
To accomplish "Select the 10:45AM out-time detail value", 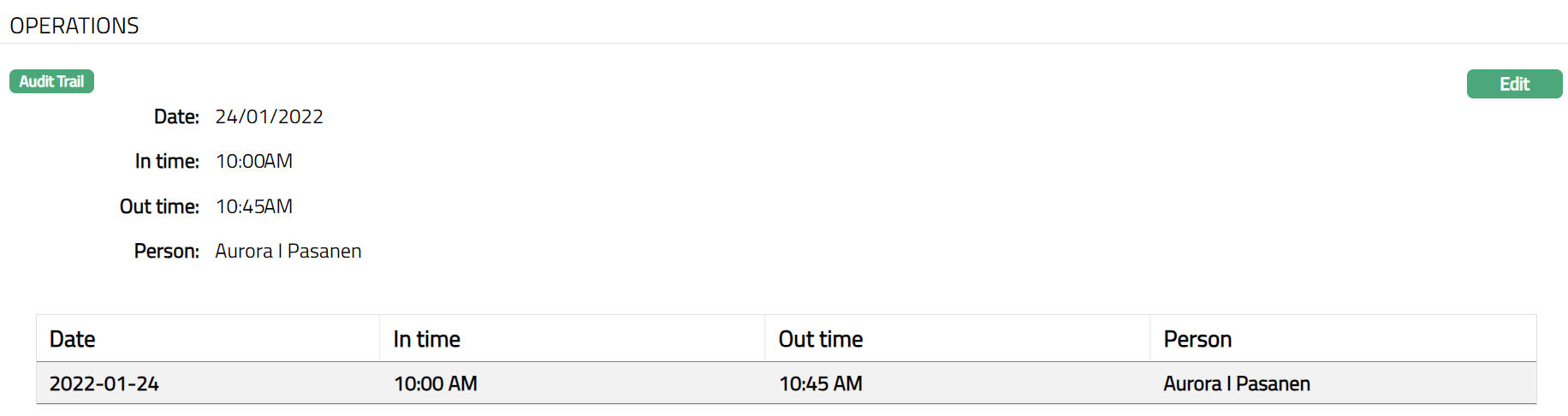I will 253,206.
